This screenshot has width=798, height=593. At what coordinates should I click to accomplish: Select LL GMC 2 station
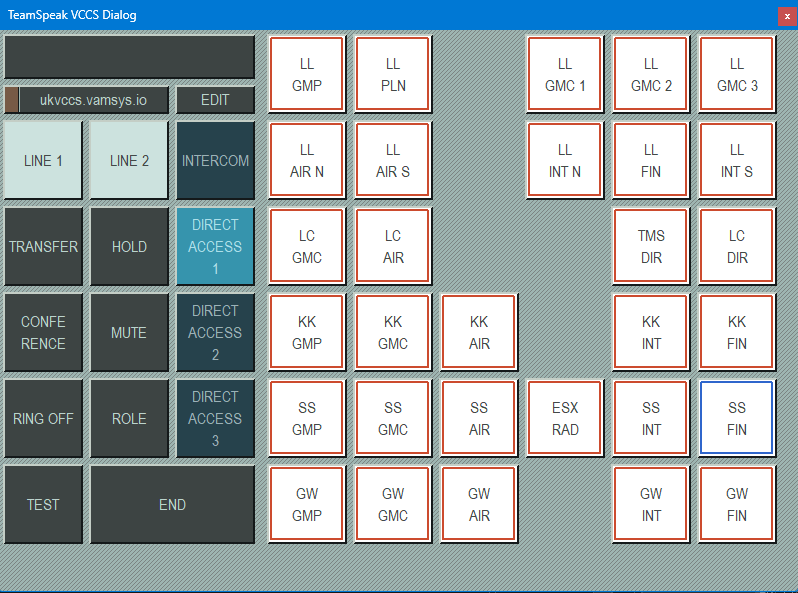pyautogui.click(x=651, y=75)
